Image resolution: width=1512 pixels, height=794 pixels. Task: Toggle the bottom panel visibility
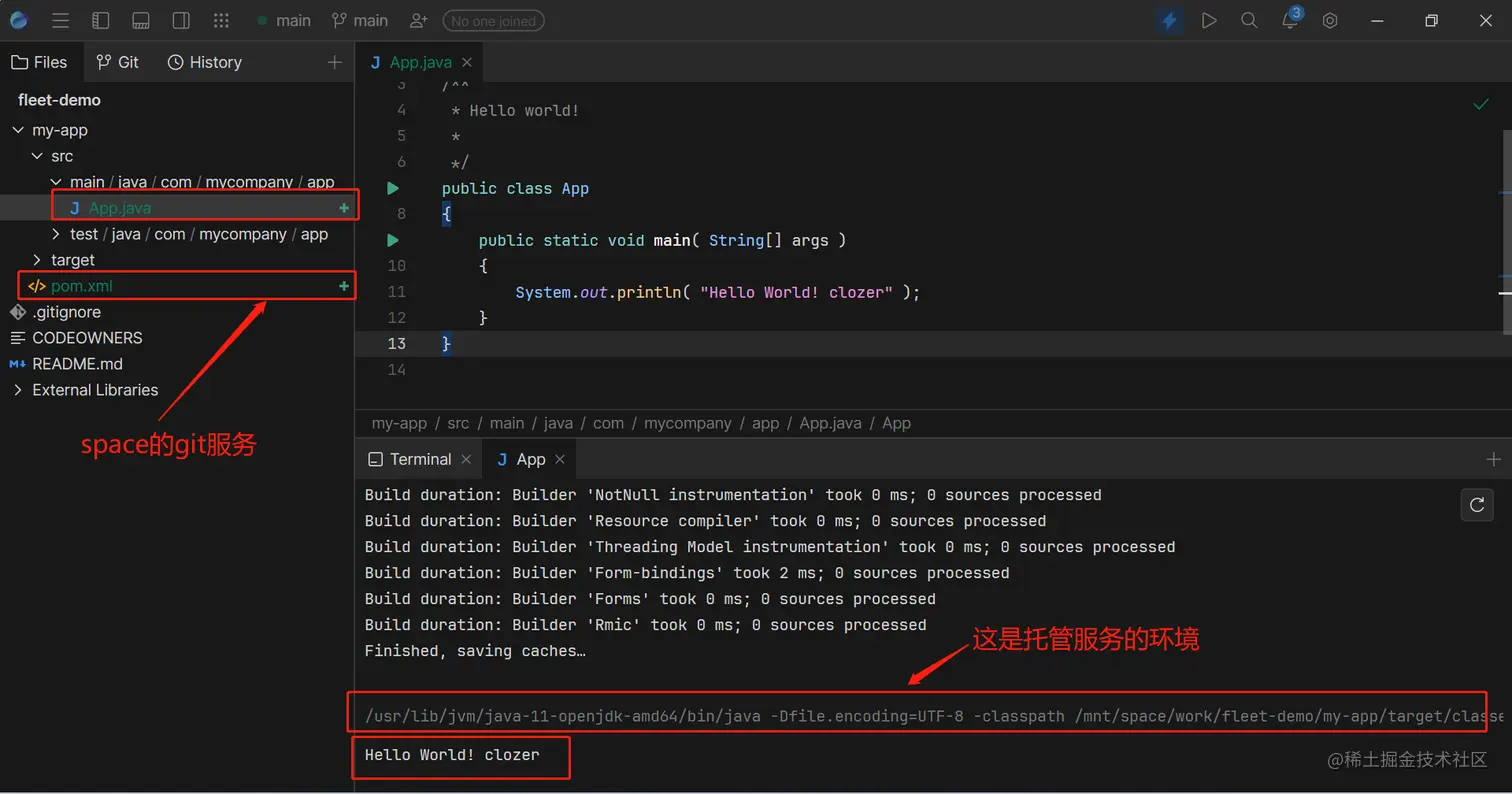pos(140,20)
